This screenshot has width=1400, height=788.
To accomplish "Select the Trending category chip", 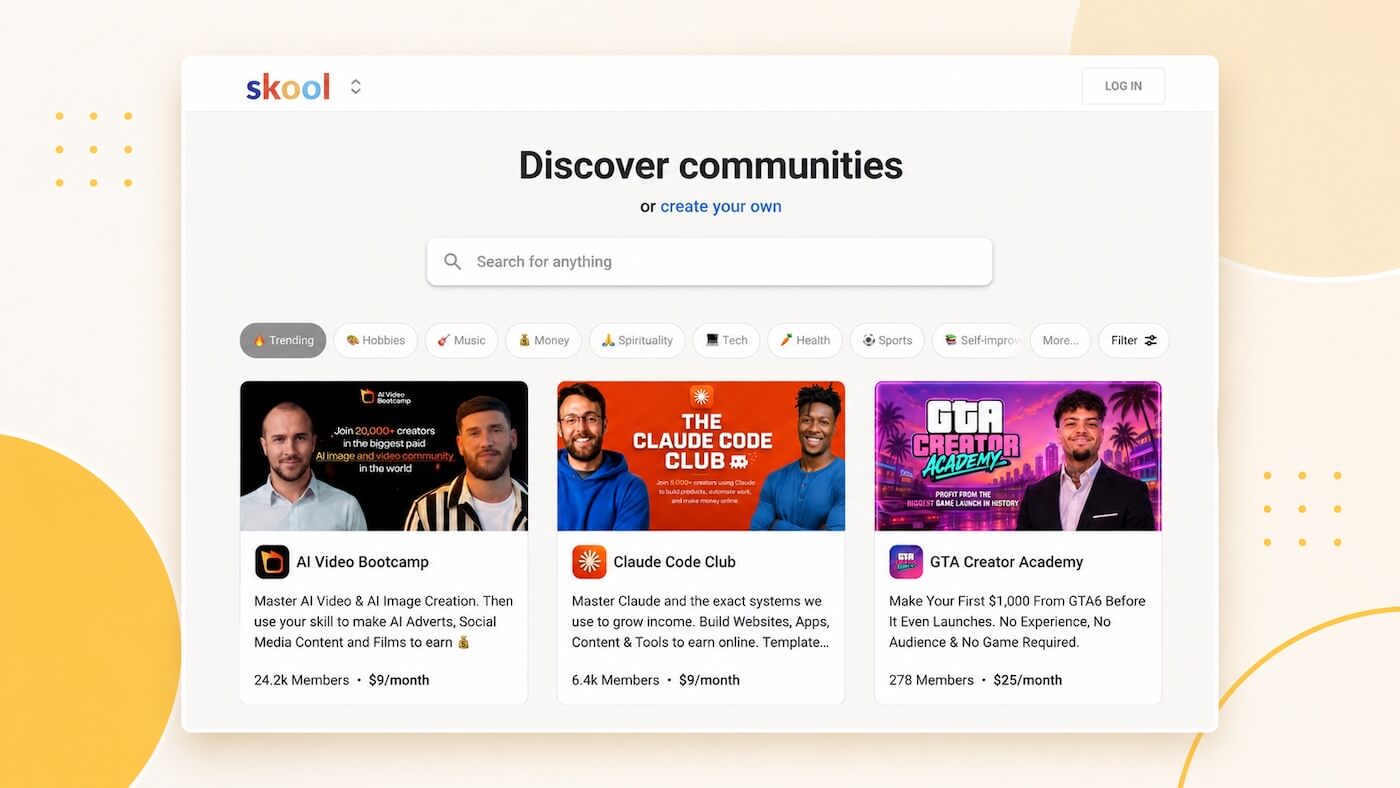I will click(x=283, y=340).
